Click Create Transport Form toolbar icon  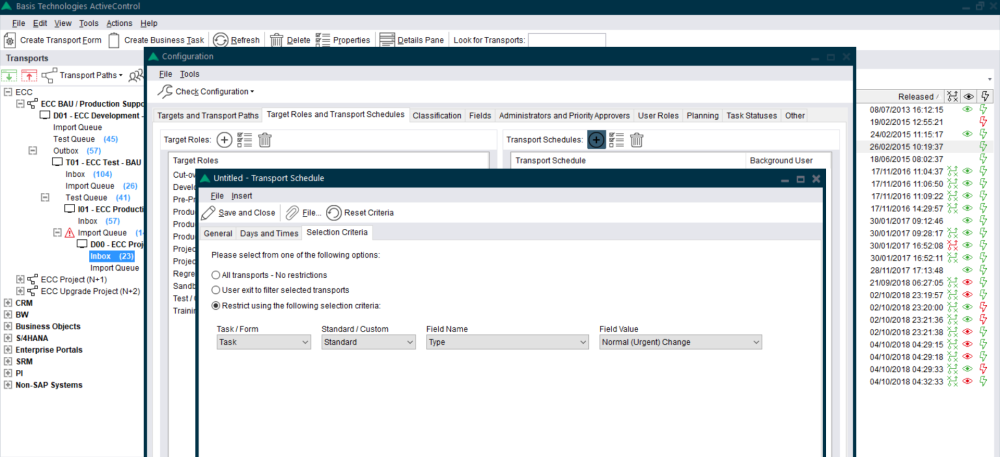coord(10,40)
